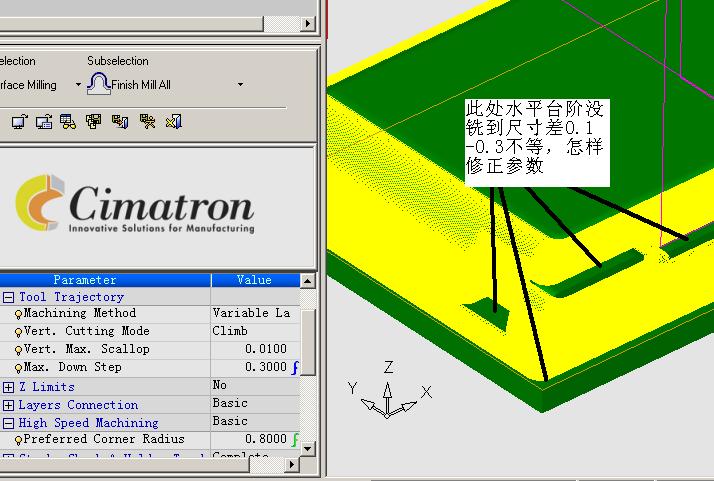Open the Finish Mill All subselection dropdown
The width and height of the screenshot is (714, 481).
tap(240, 85)
